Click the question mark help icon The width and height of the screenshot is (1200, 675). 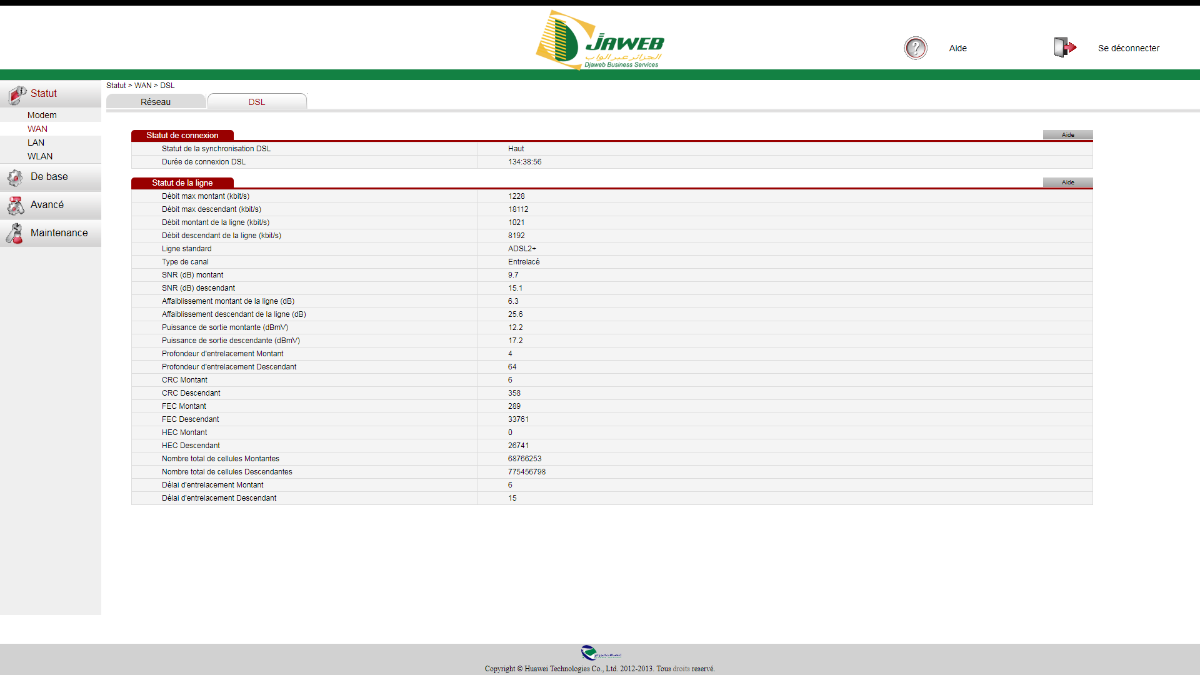(x=915, y=48)
